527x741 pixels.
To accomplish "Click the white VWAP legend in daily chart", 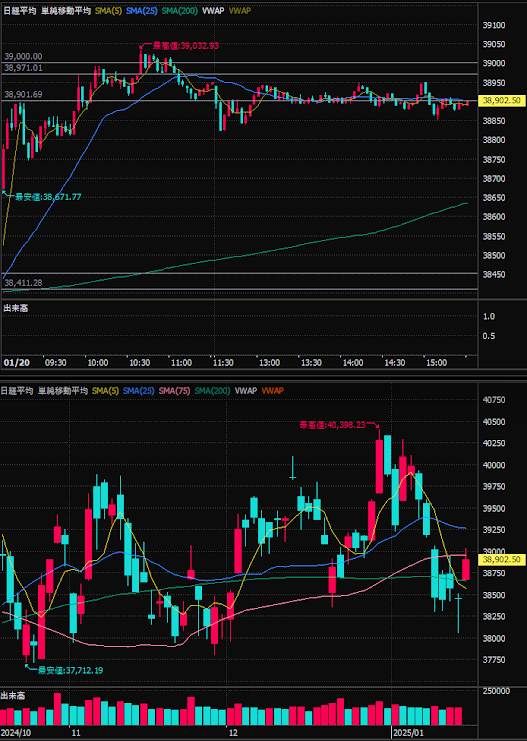I will 246,391.
